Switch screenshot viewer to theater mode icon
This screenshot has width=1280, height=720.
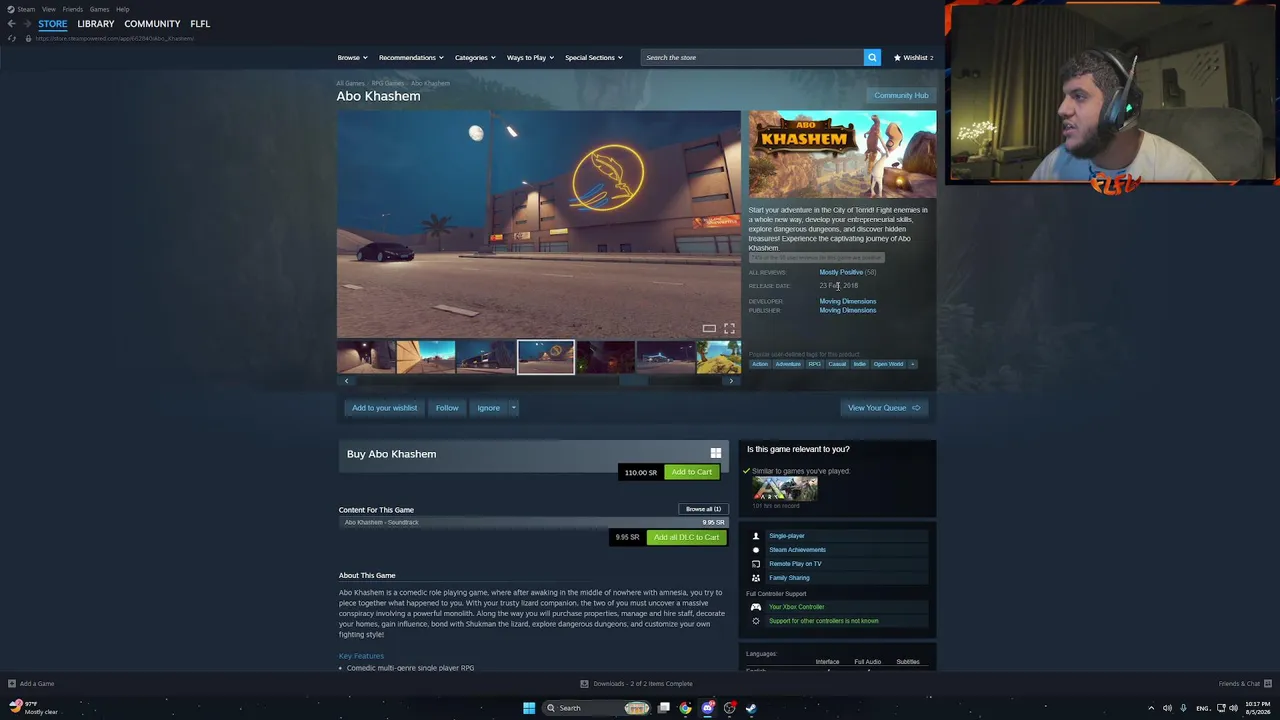coord(709,328)
